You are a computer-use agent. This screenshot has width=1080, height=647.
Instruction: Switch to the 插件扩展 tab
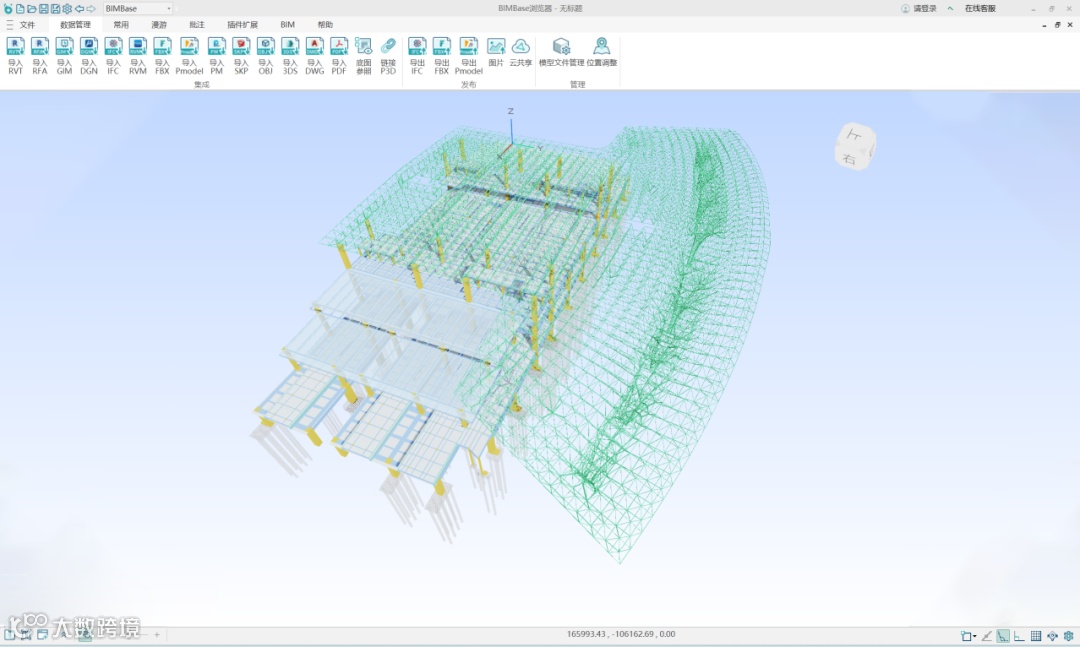tap(242, 25)
